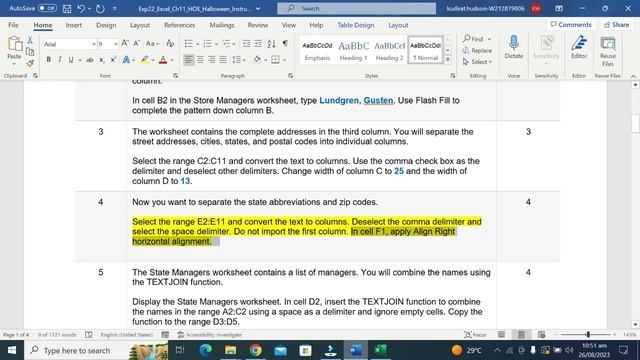The width and height of the screenshot is (640, 360).
Task: Click Find in Editing group
Action: 477,39
